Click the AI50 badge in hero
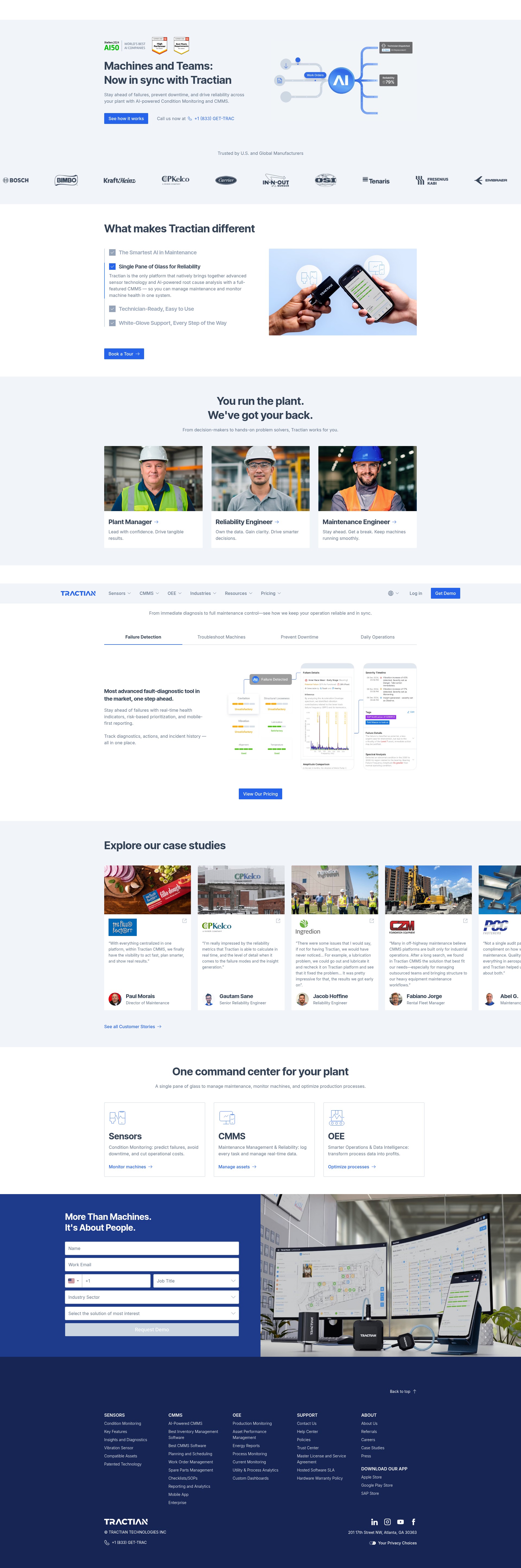The image size is (521, 1568). point(112,46)
